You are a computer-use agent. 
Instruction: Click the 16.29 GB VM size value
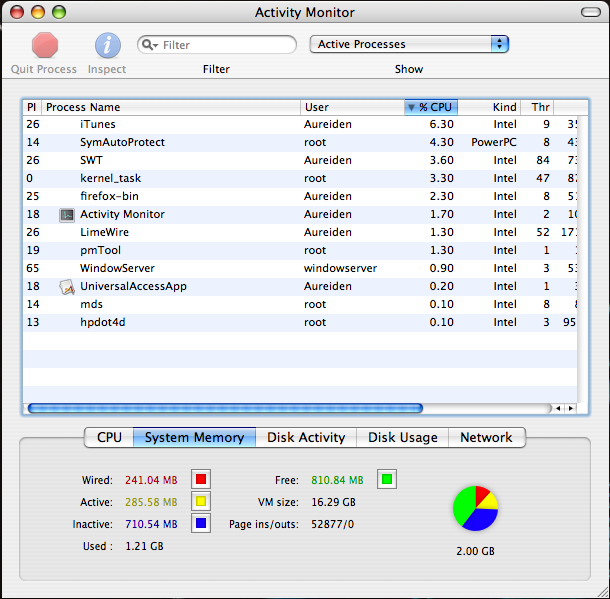pos(333,502)
